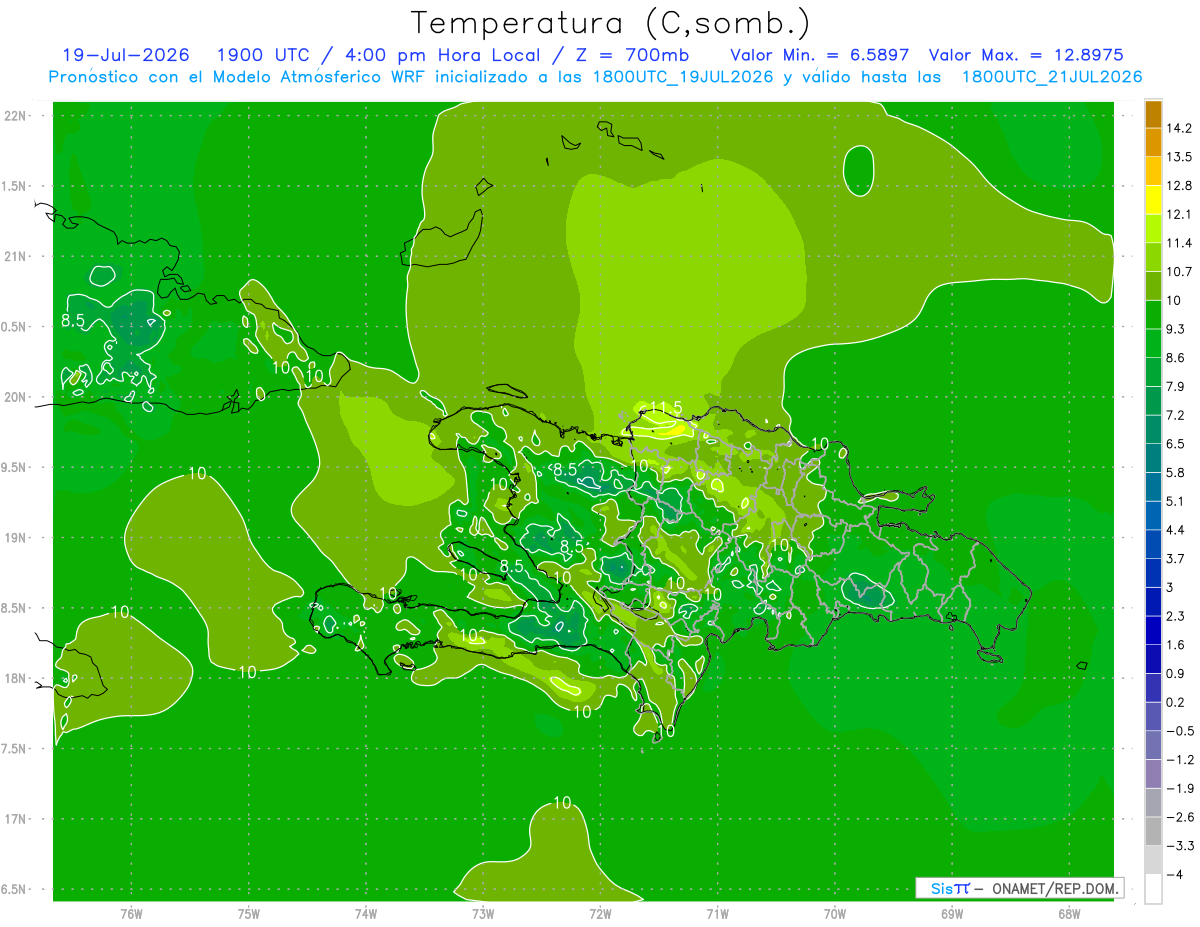Viewport: 1200px width, 927px height.
Task: Click the "19N" latitude label
Action: [15, 538]
